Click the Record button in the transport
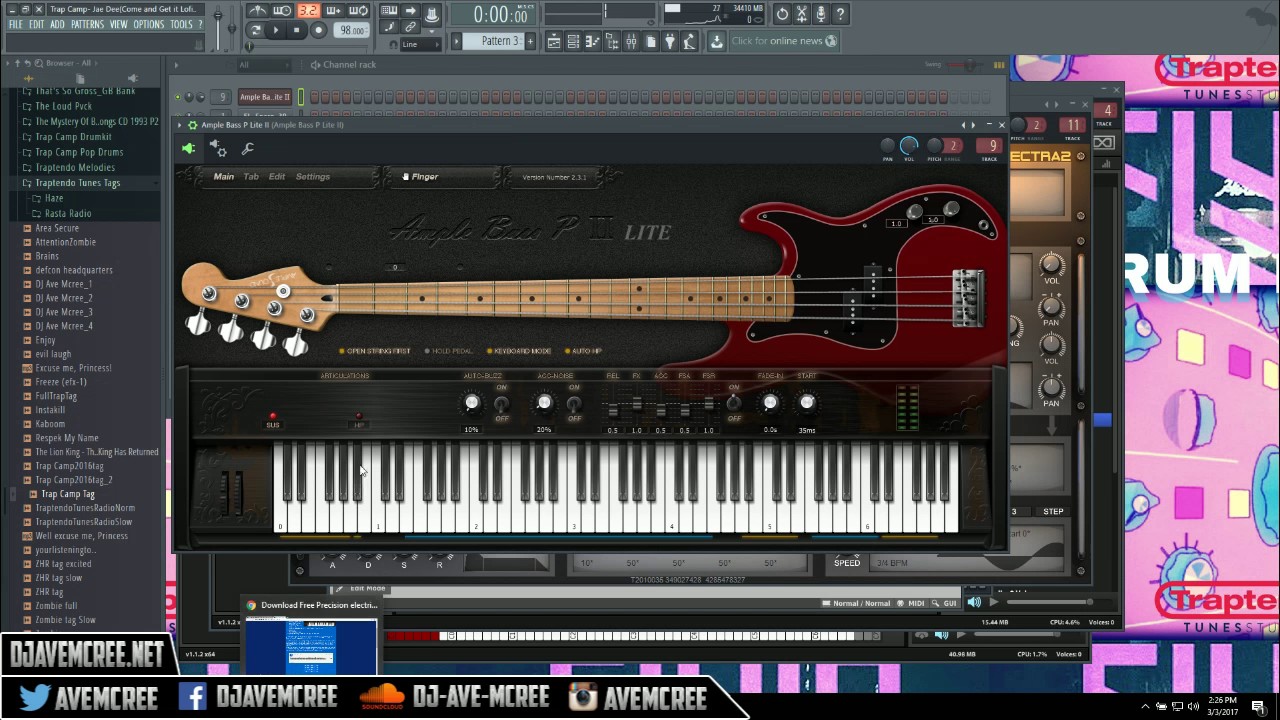The image size is (1280, 720). tap(317, 30)
